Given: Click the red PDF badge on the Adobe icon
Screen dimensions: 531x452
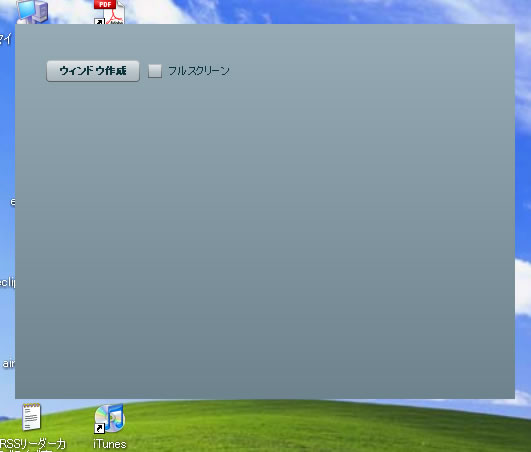Looking at the screenshot, I should click(x=105, y=4).
